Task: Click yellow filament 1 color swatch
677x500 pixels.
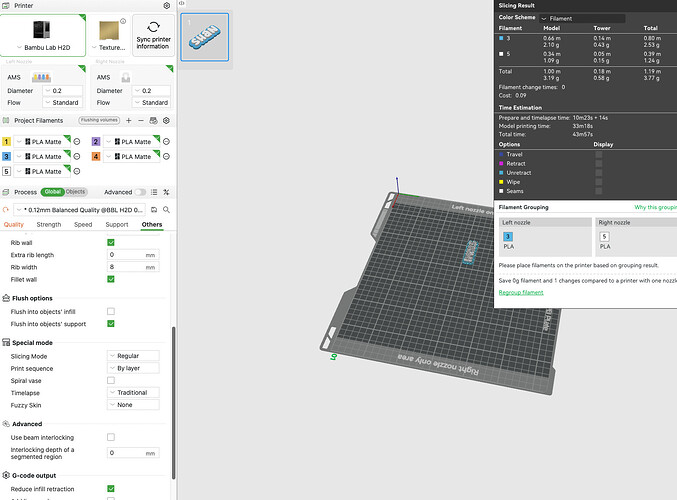Action: click(6, 142)
